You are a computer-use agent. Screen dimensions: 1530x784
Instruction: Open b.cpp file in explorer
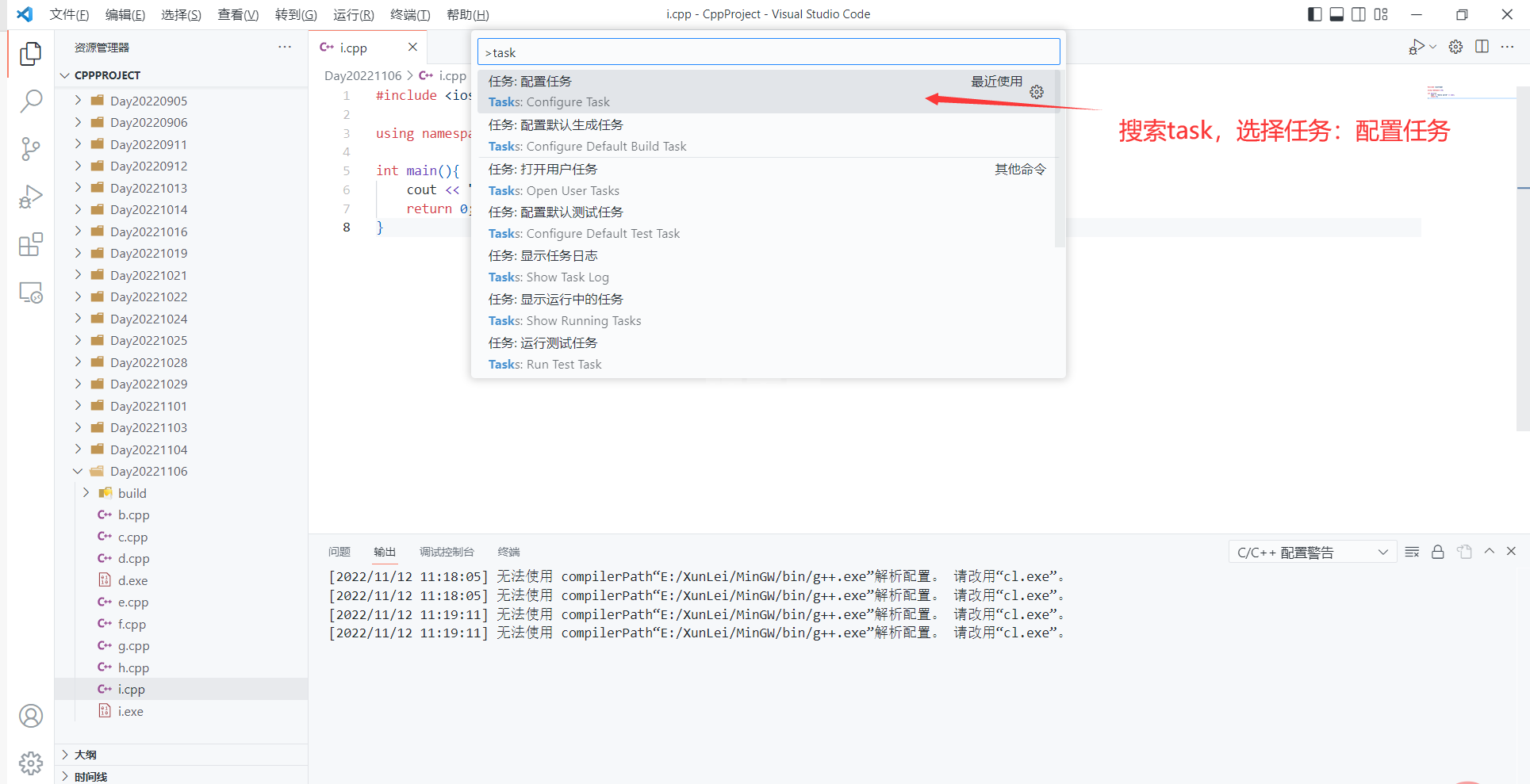pyautogui.click(x=134, y=514)
